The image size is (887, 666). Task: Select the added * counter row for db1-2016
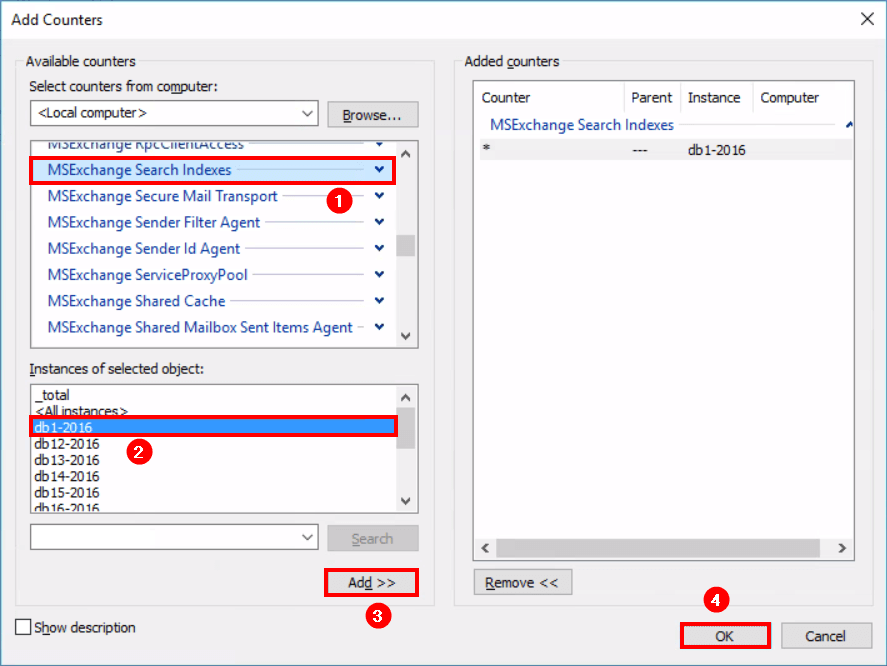point(666,150)
